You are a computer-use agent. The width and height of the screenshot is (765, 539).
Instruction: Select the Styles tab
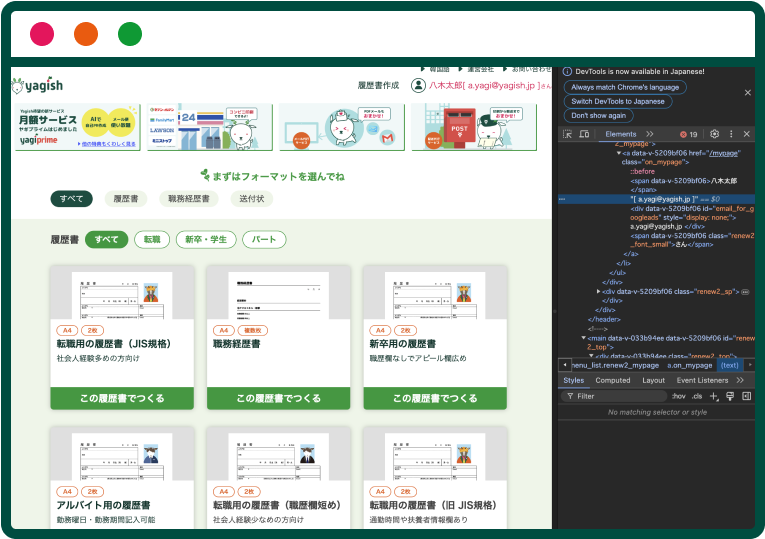[574, 380]
